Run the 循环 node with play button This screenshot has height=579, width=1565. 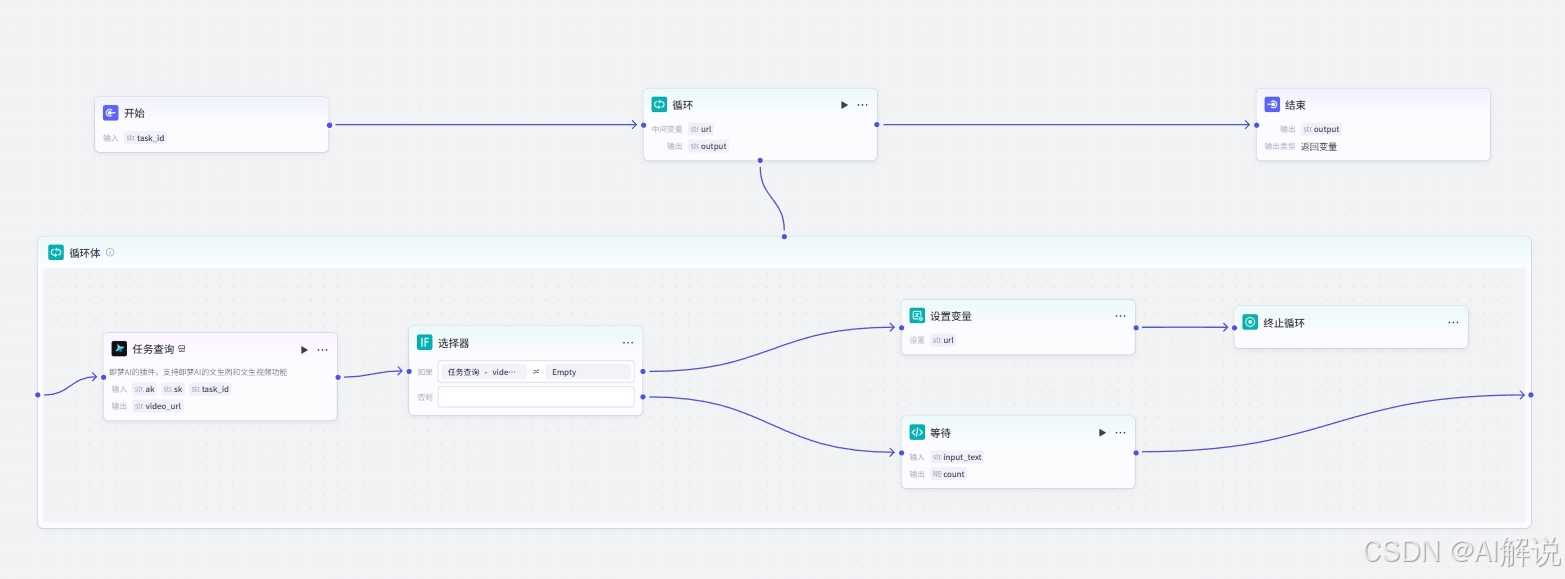pyautogui.click(x=844, y=105)
